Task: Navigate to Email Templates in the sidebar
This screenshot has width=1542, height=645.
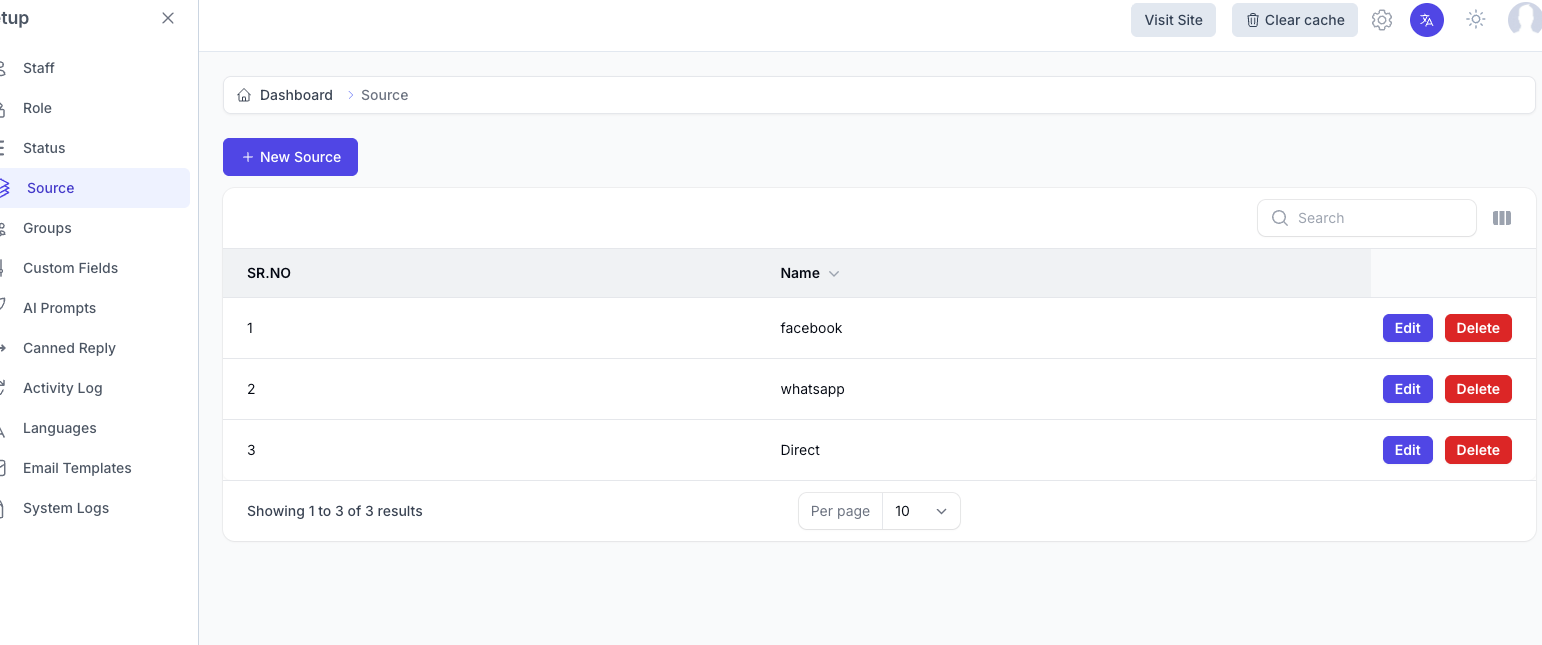Action: pyautogui.click(x=77, y=467)
